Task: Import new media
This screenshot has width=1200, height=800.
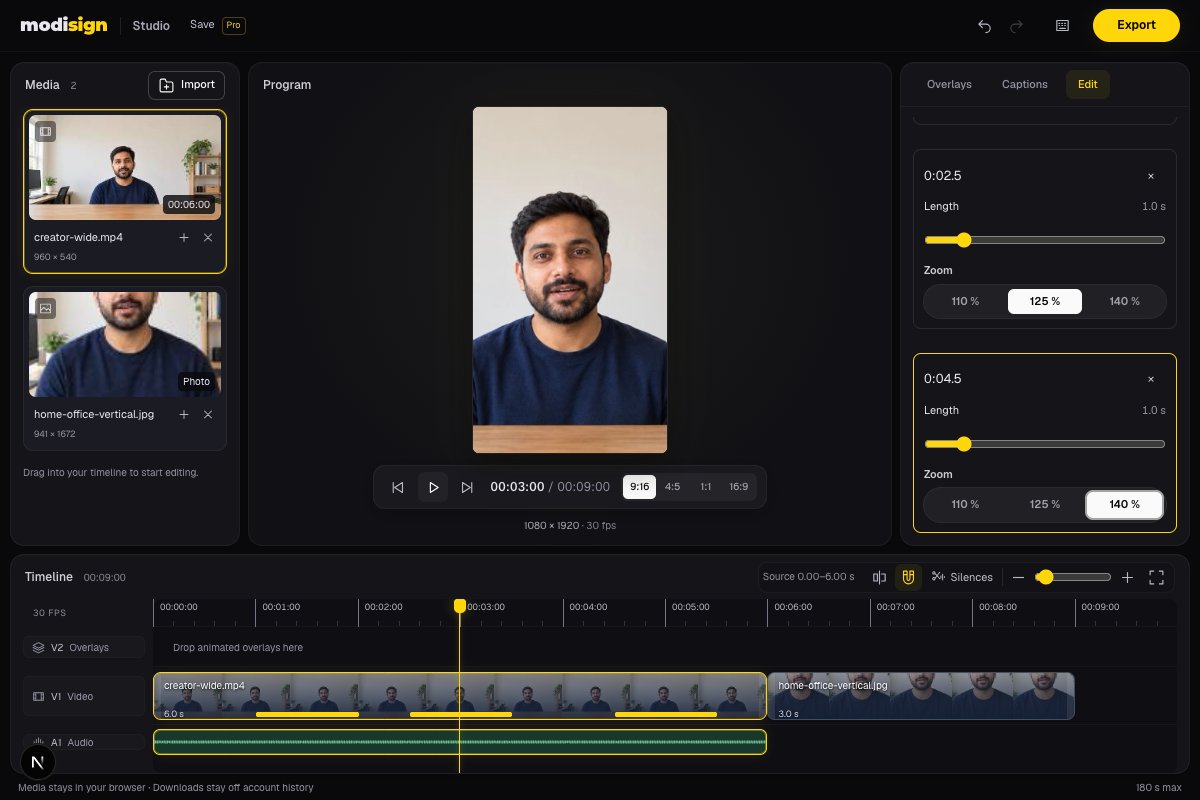Action: (x=186, y=85)
